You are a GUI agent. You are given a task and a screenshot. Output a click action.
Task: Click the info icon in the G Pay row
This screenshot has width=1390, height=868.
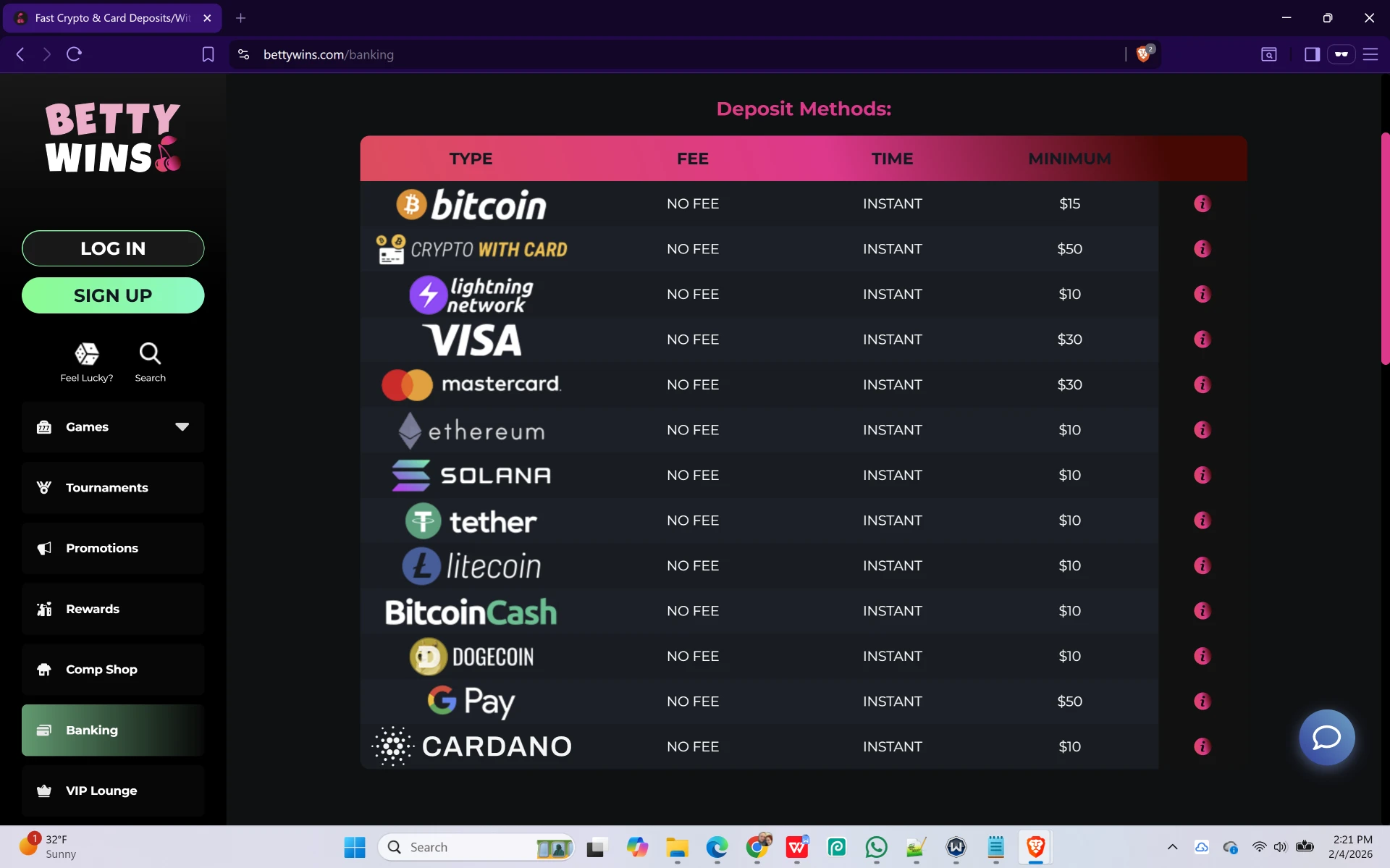[1202, 701]
